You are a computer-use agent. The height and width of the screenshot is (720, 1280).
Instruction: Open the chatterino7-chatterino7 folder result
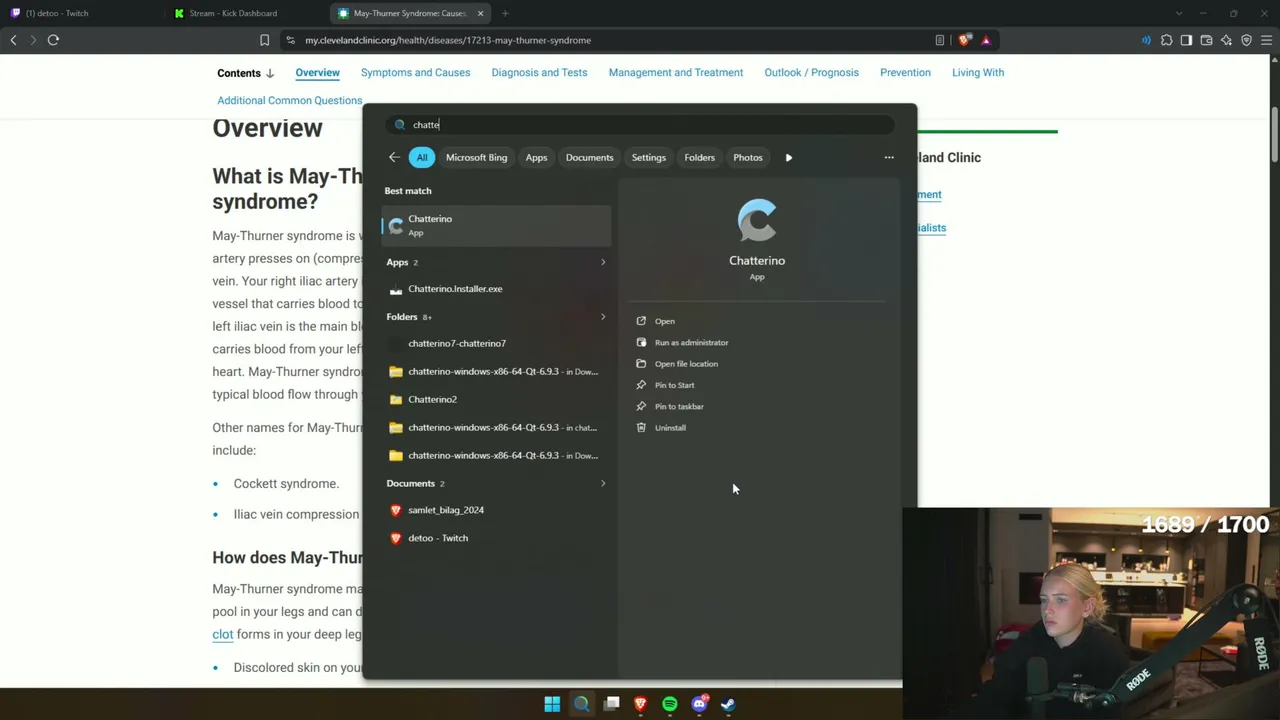pos(496,343)
